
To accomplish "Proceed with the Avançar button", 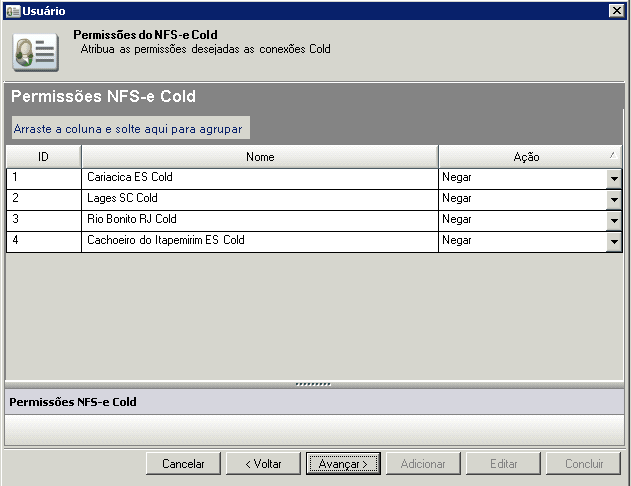I will pos(343,464).
